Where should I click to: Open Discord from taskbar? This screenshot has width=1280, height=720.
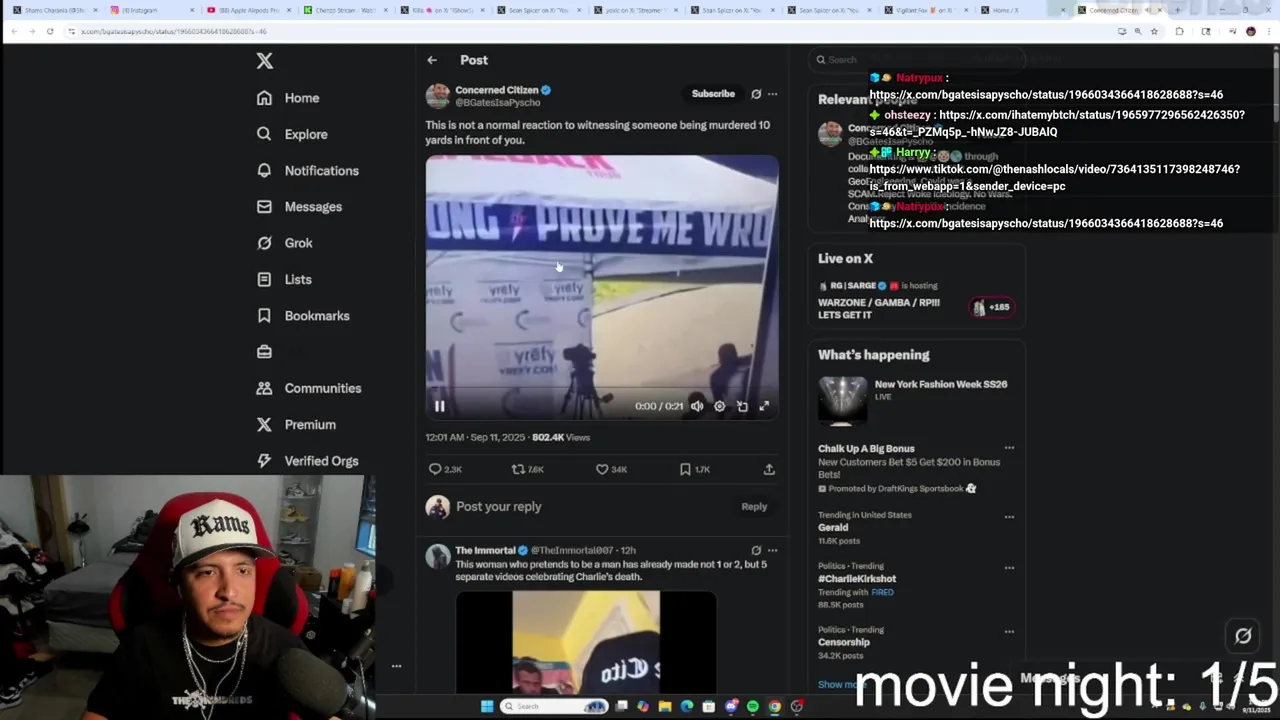(x=731, y=706)
